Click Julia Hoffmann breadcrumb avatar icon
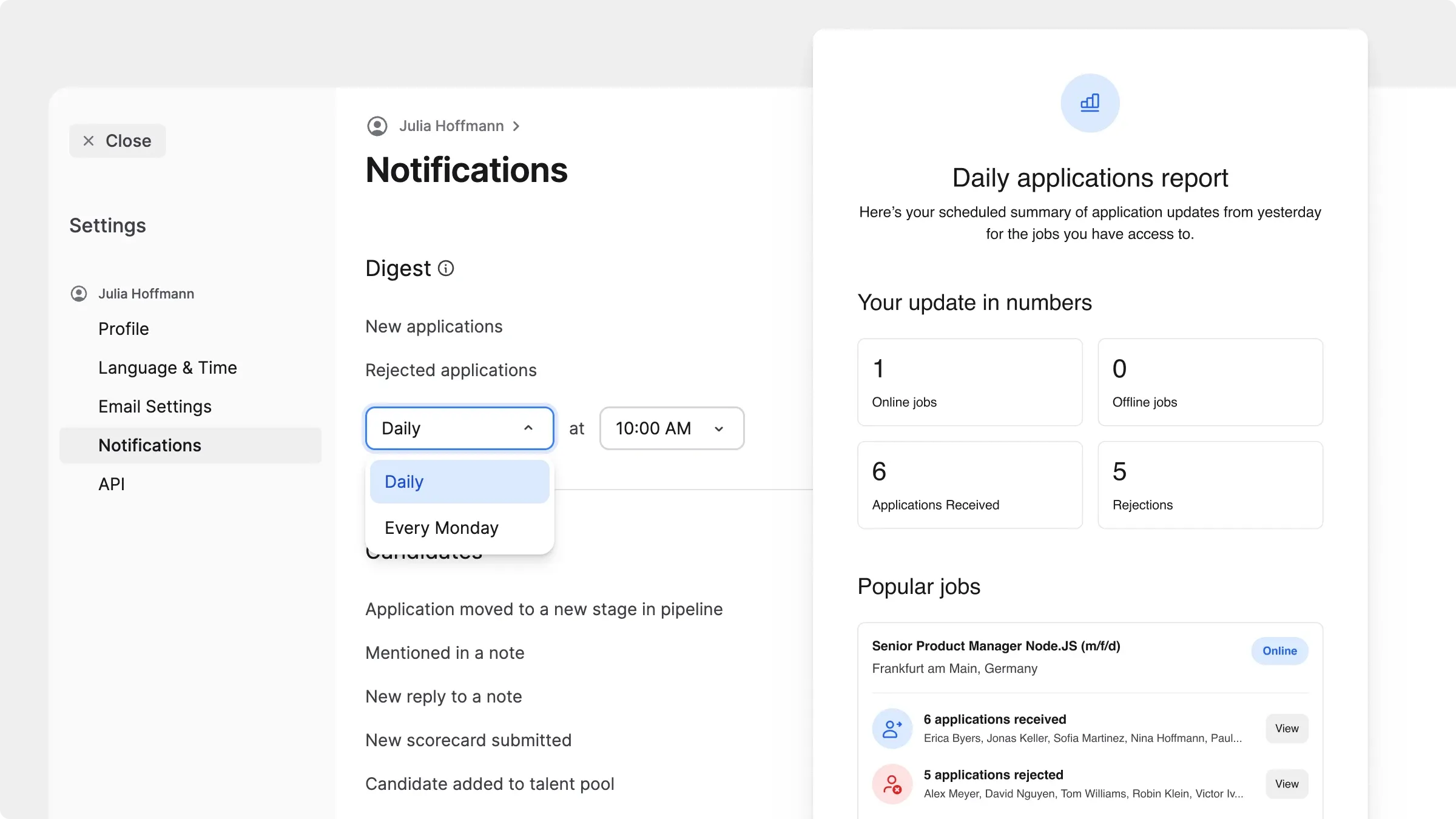The height and width of the screenshot is (819, 1456). tap(377, 126)
